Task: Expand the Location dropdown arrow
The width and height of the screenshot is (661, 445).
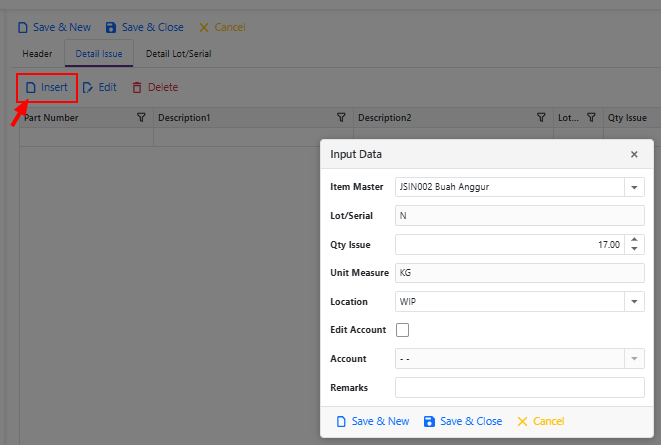Action: [634, 302]
